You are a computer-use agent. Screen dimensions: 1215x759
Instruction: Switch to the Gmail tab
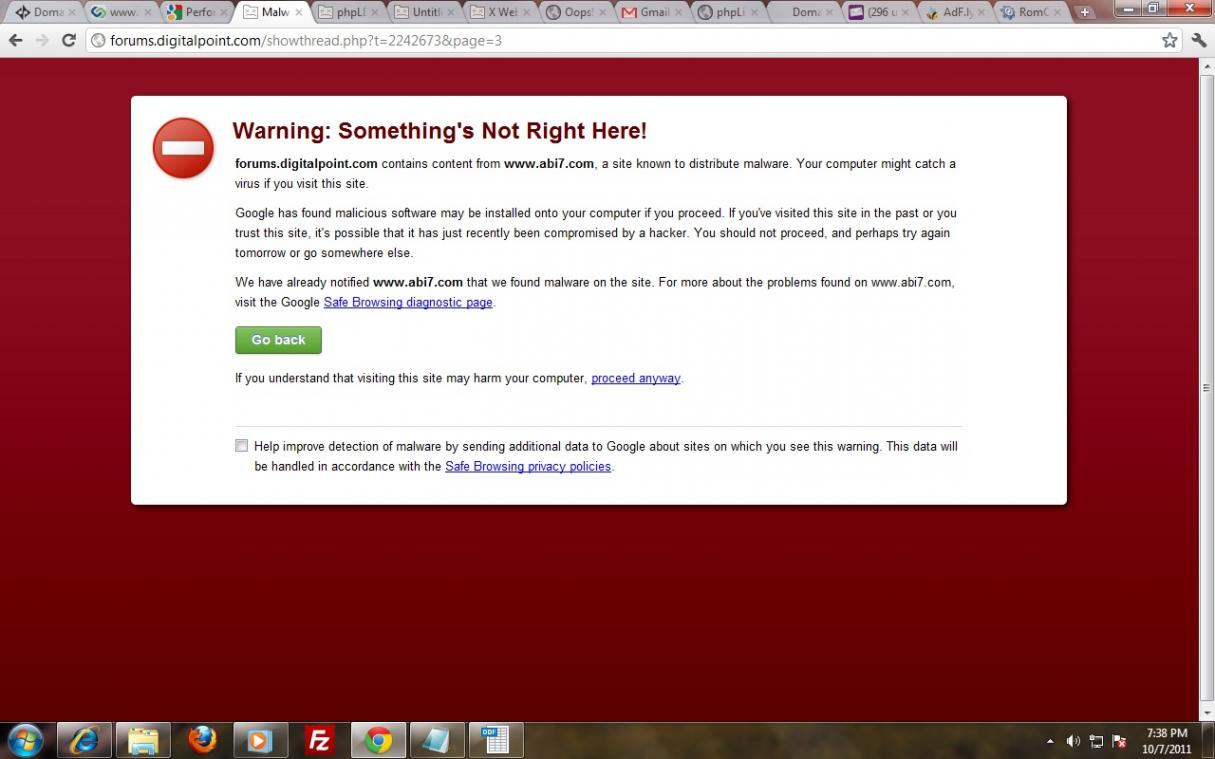click(651, 13)
